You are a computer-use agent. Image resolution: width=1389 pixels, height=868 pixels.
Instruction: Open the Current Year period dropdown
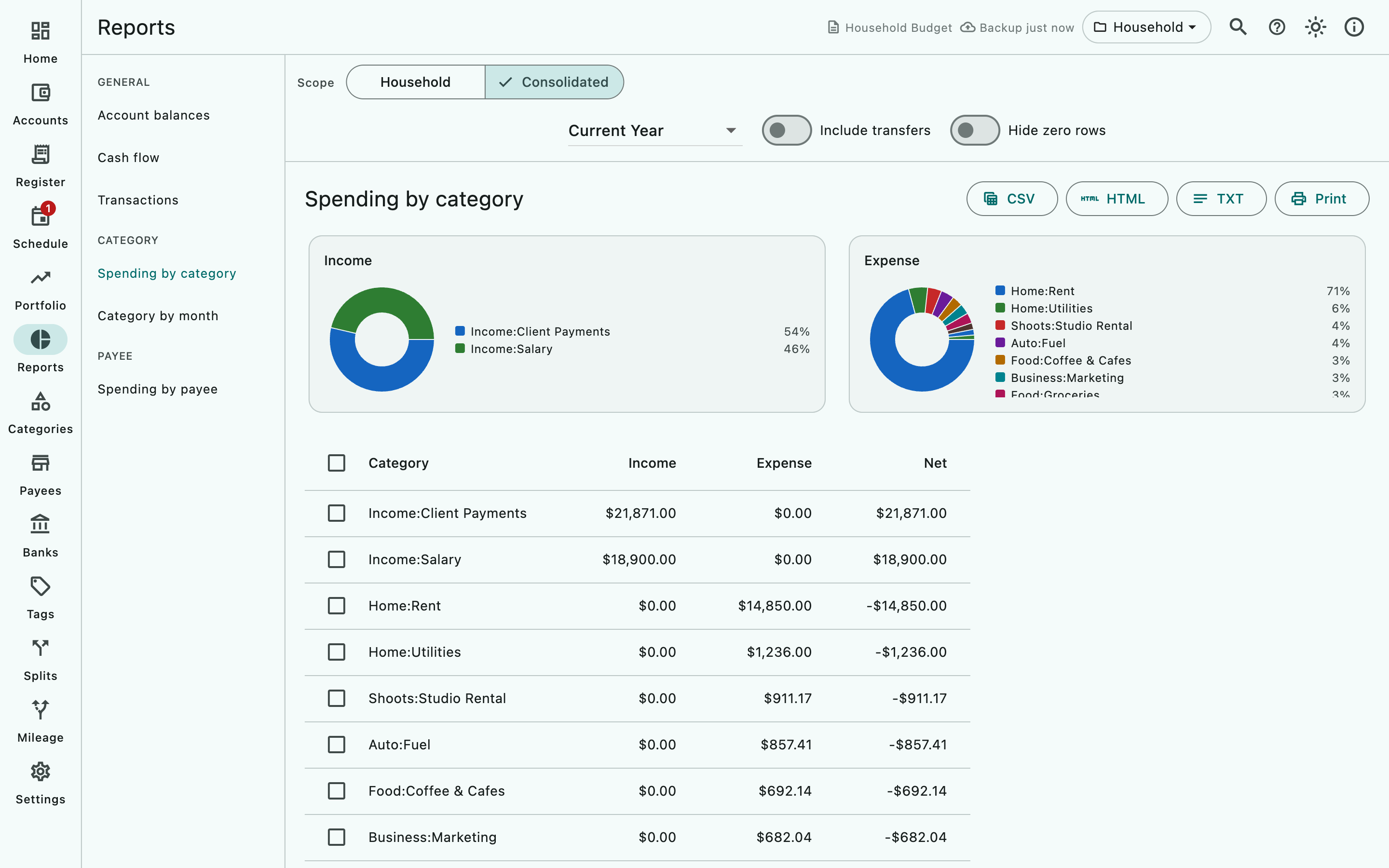coord(655,130)
